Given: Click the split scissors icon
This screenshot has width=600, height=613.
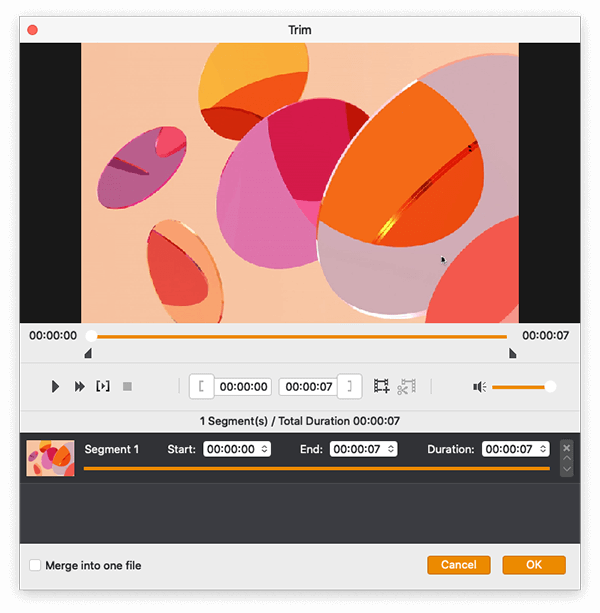Looking at the screenshot, I should point(406,386).
